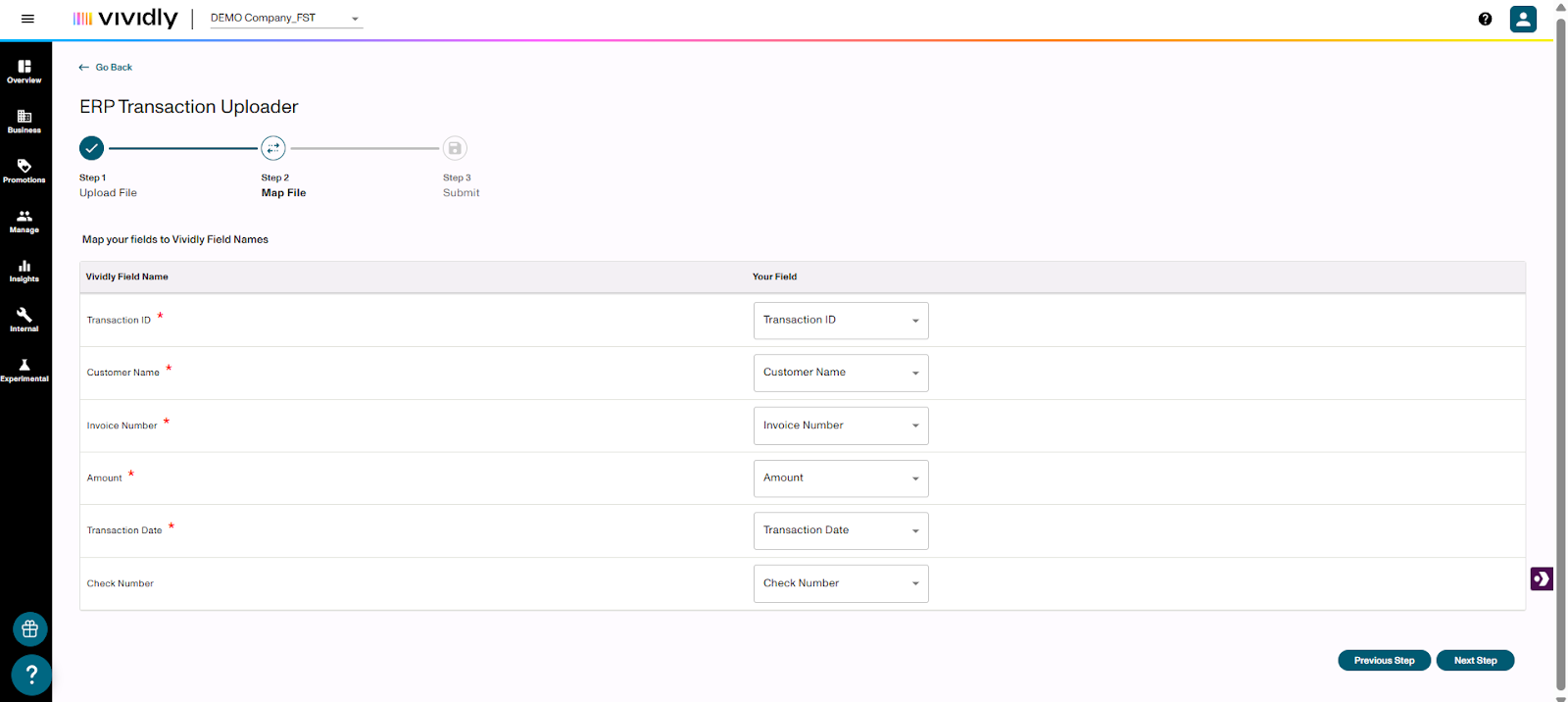Open the Internal wrench tools section

(24, 320)
